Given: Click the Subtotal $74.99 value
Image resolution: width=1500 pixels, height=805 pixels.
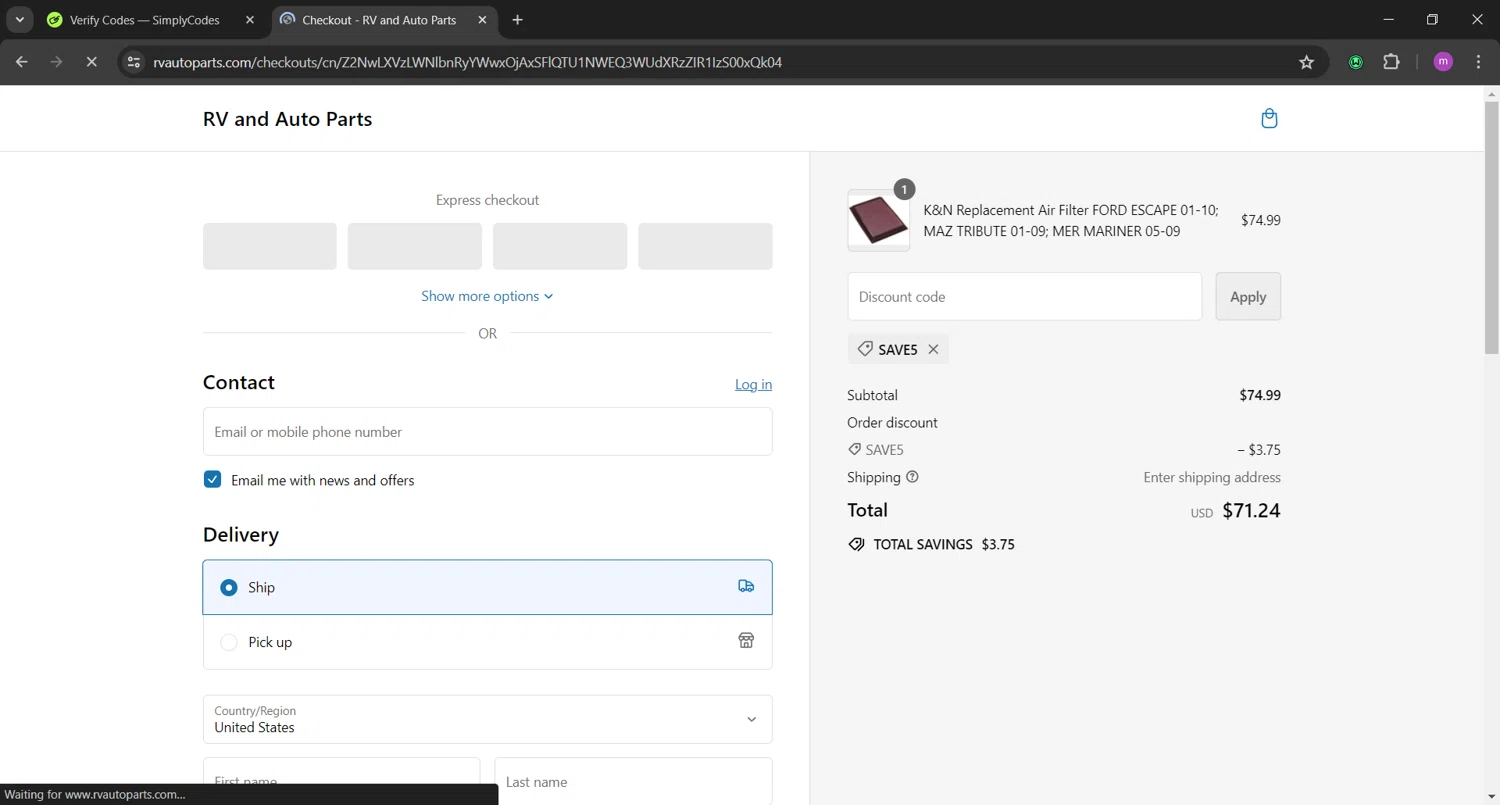Looking at the screenshot, I should (x=1260, y=395).
